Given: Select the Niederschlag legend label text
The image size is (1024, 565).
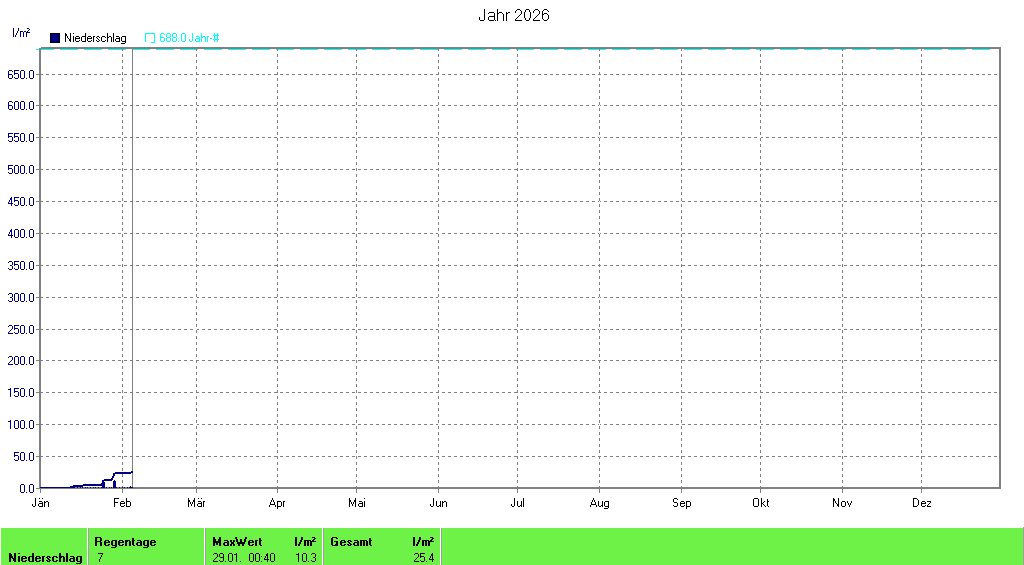Looking at the screenshot, I should (x=95, y=38).
